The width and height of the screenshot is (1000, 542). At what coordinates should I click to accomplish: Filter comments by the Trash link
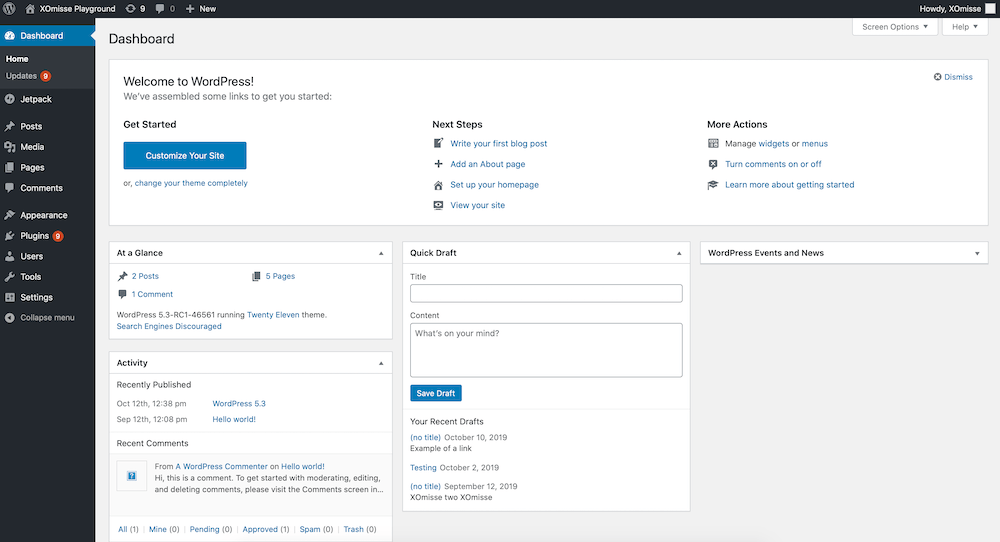coord(353,529)
